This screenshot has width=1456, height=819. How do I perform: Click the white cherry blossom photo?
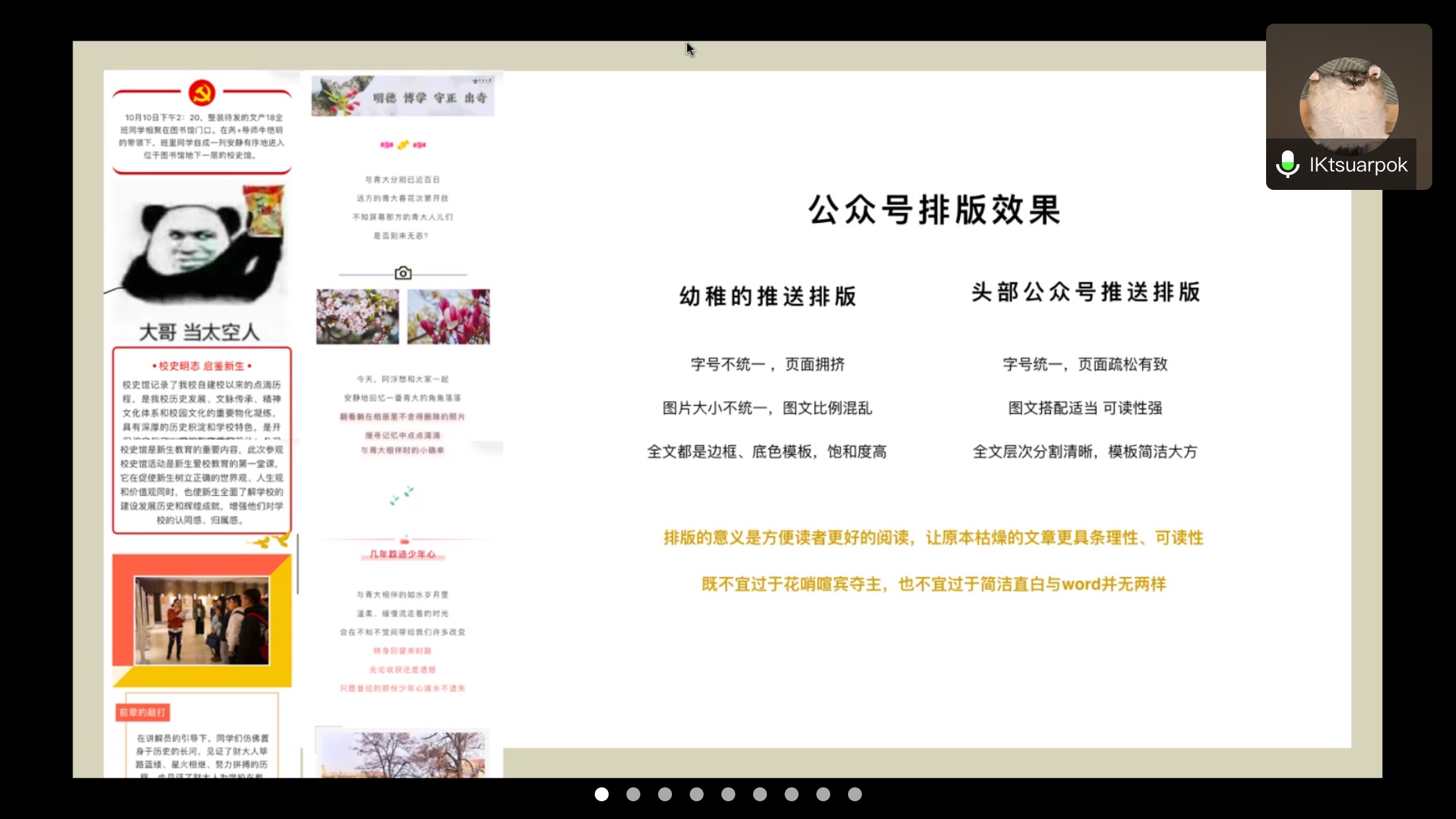pos(357,317)
